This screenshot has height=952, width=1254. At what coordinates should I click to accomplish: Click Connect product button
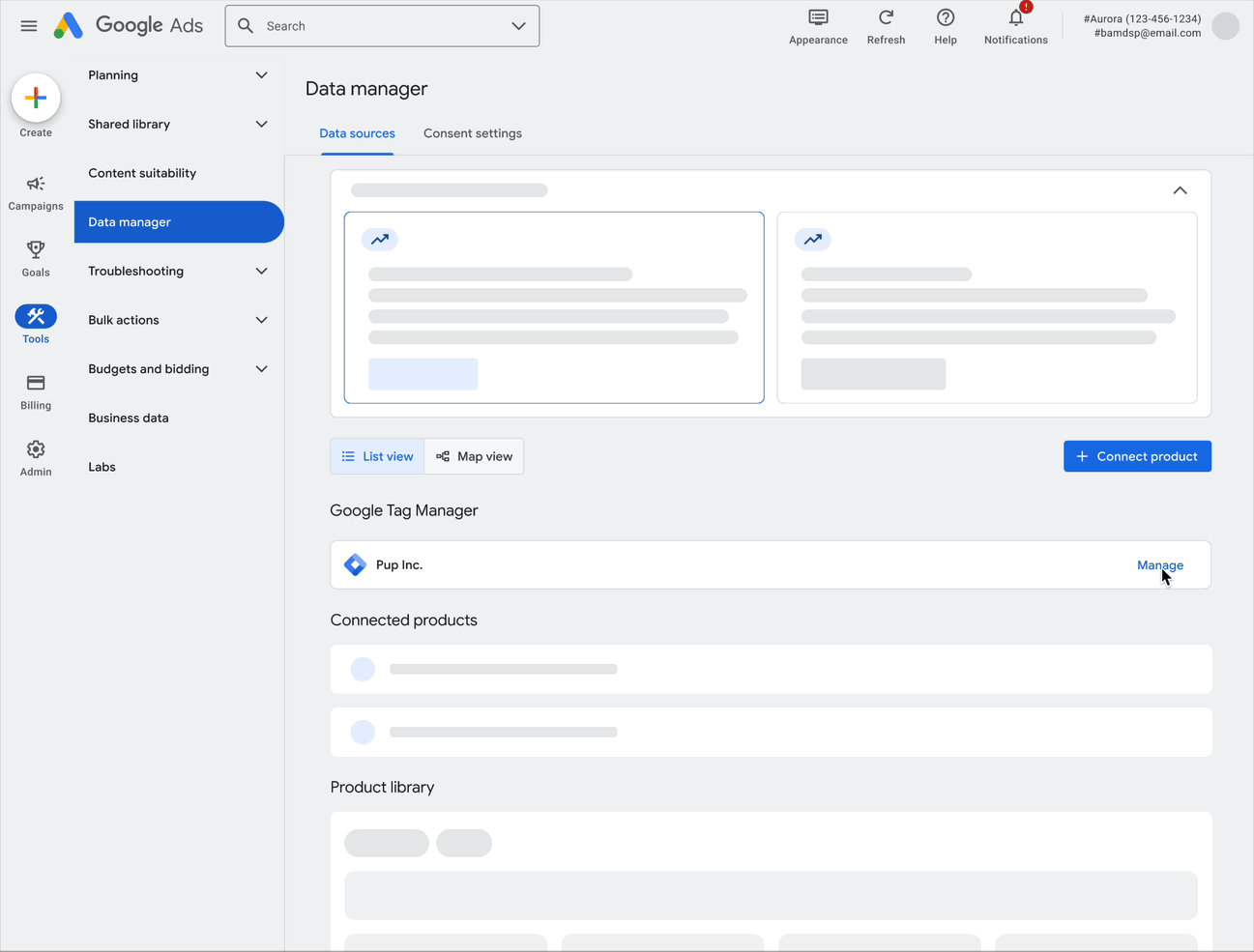1137,456
